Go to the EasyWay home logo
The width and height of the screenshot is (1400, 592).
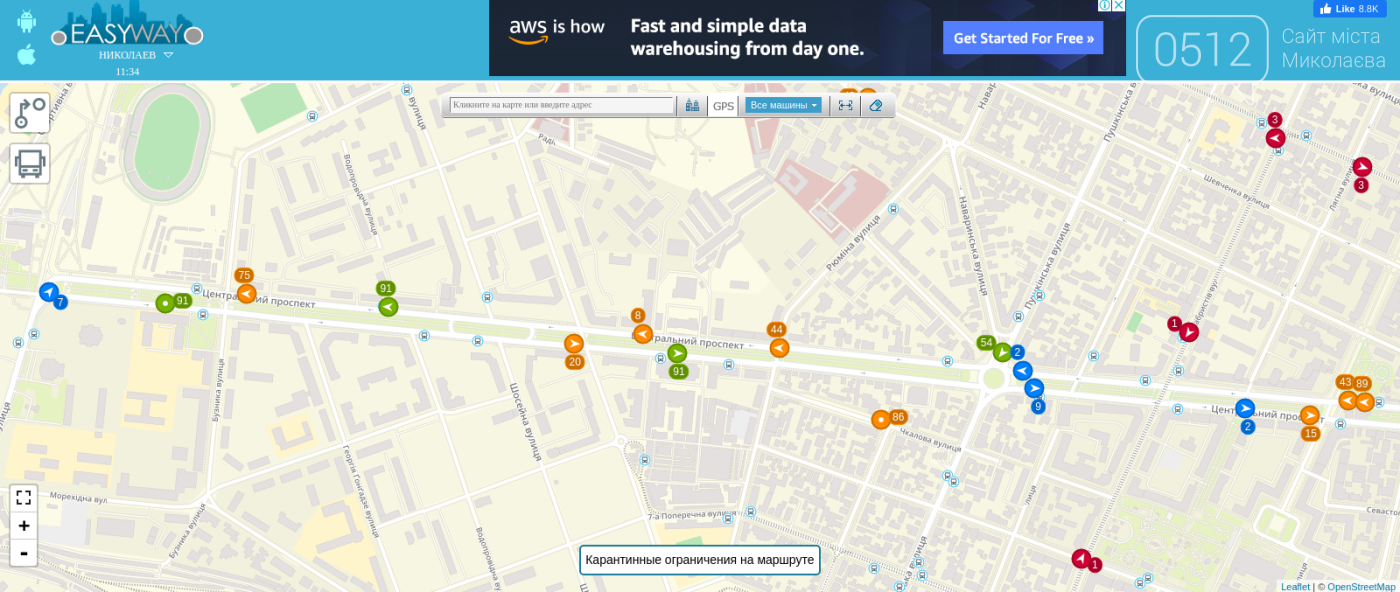pyautogui.click(x=127, y=25)
